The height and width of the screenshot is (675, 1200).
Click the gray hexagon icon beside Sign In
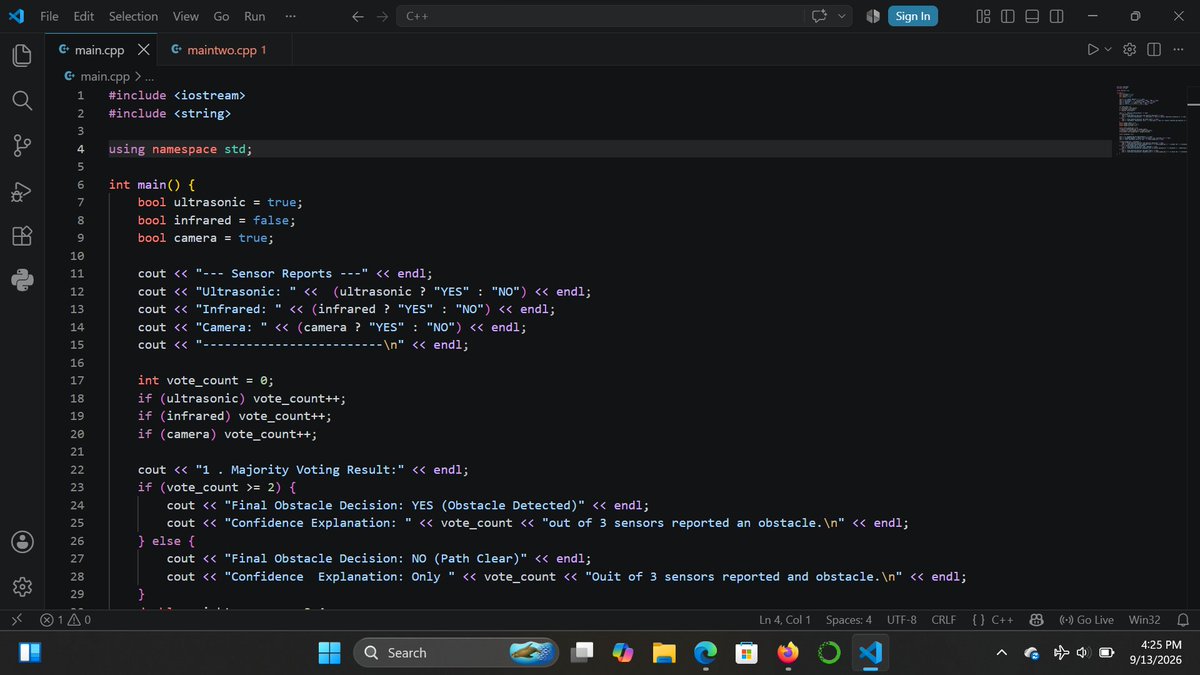coord(872,16)
